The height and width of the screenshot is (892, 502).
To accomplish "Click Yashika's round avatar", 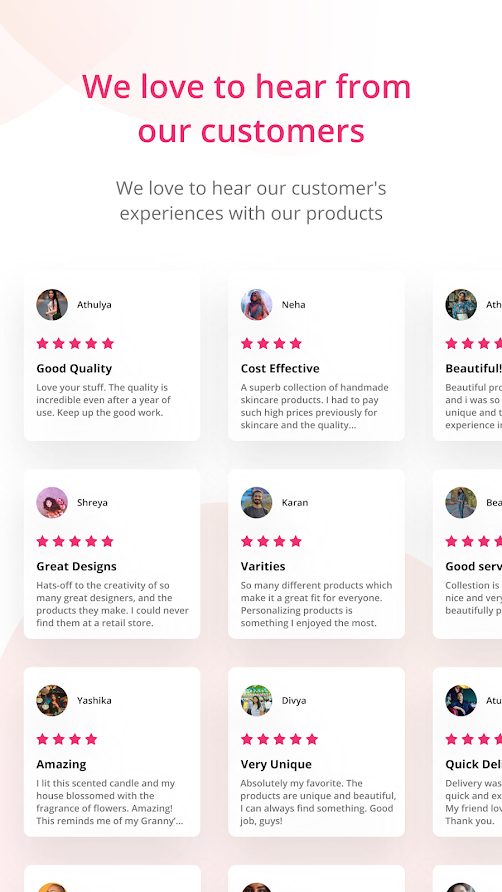I will tap(52, 700).
